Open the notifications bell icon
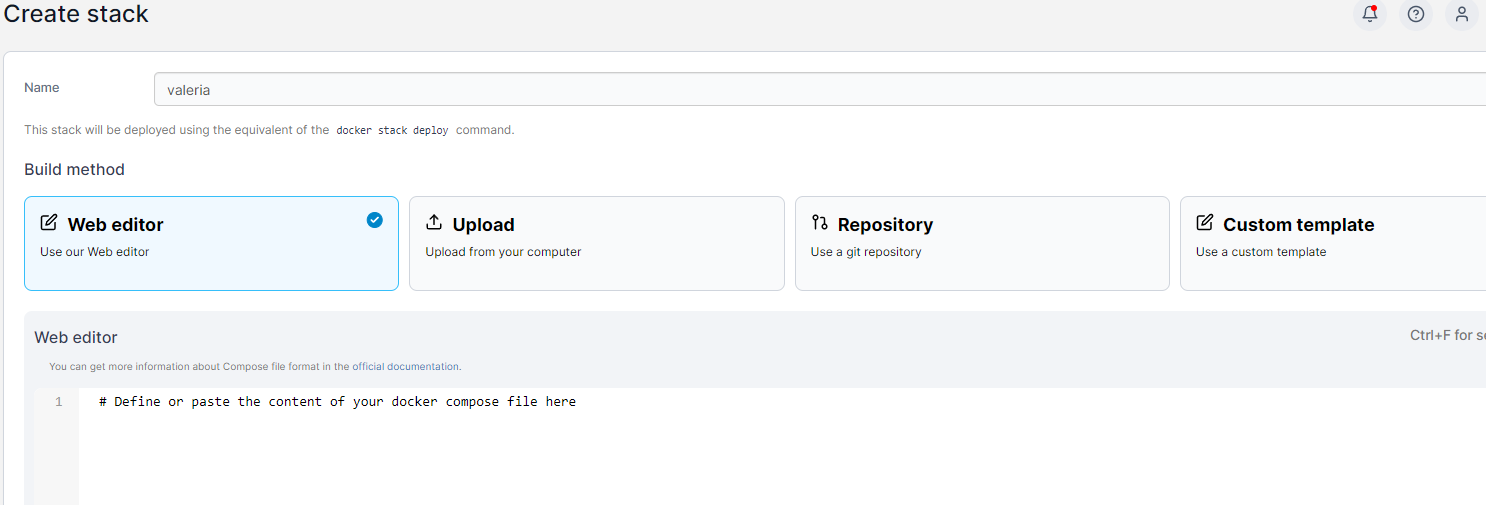1486x505 pixels. pyautogui.click(x=1370, y=14)
